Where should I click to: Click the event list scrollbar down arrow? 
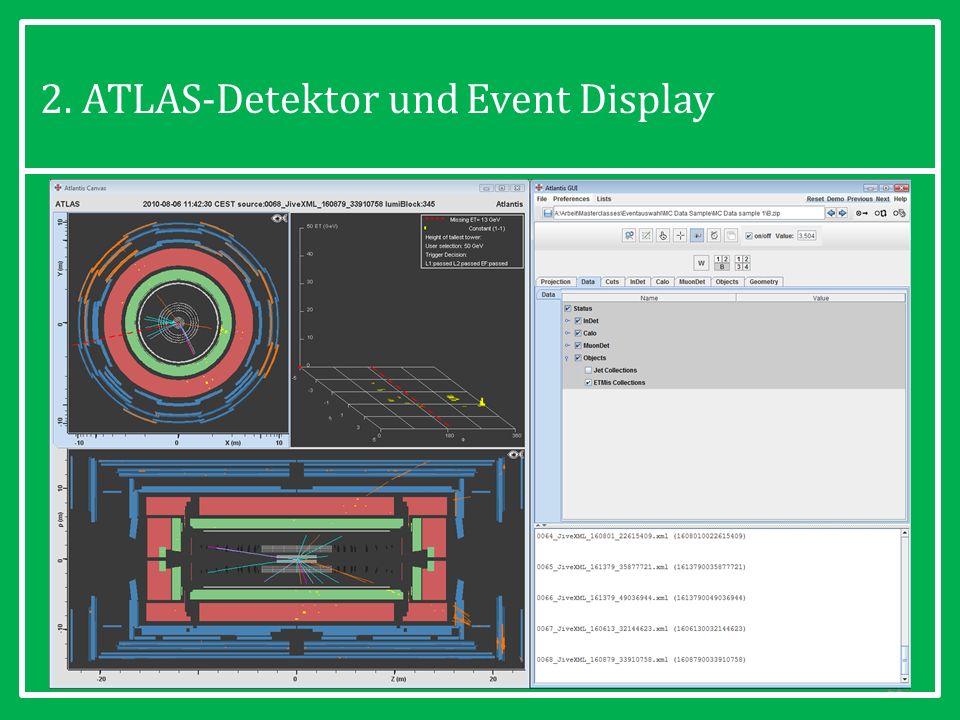(904, 679)
